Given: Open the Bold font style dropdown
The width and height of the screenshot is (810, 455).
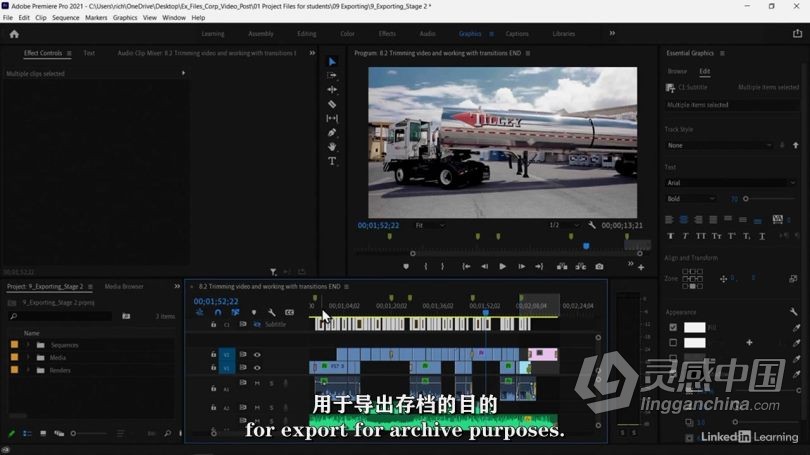Looking at the screenshot, I should point(691,199).
